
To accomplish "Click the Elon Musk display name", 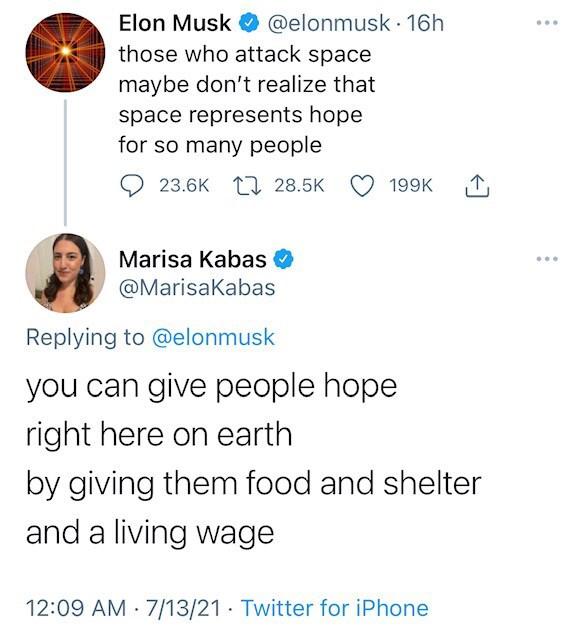I will coord(175,23).
